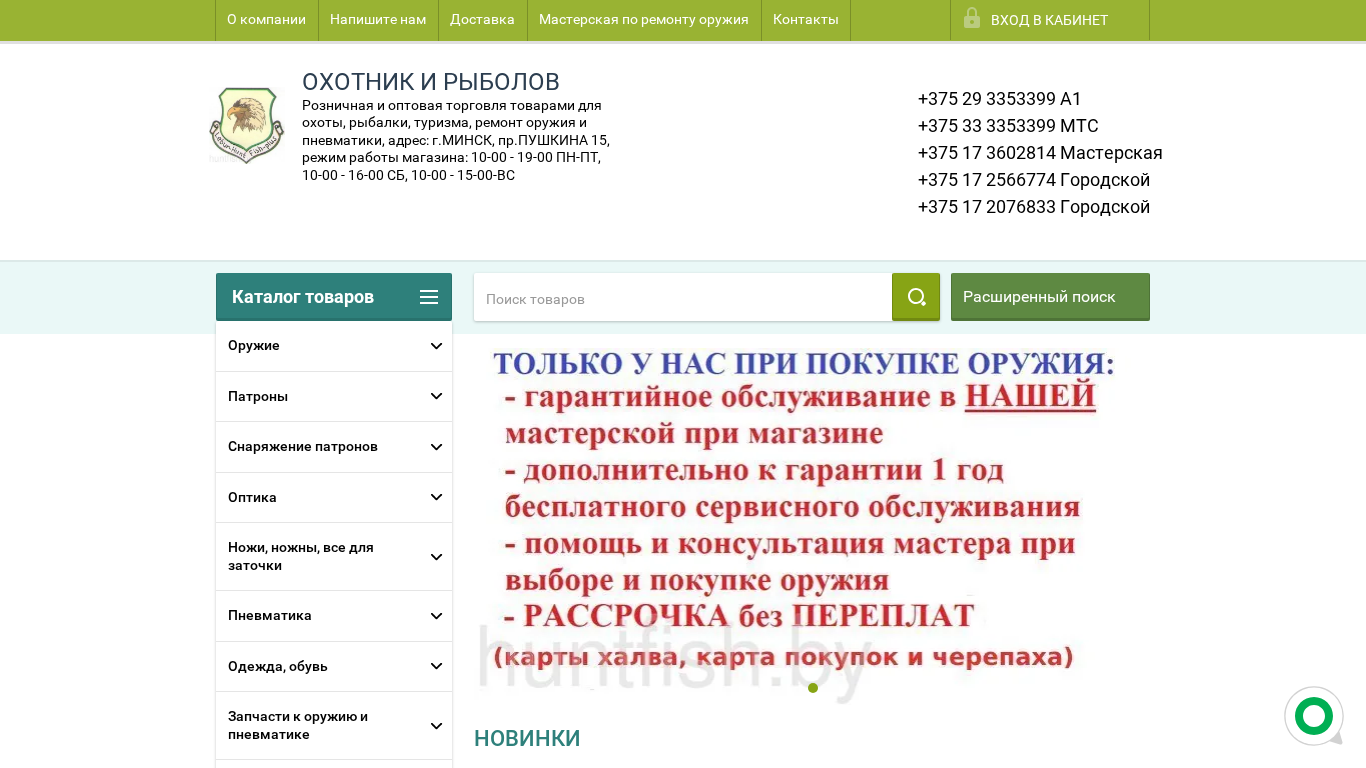This screenshot has height=768, width=1366.
Task: Click phone +375 17 2076833 Городской
Action: [x=1034, y=207]
